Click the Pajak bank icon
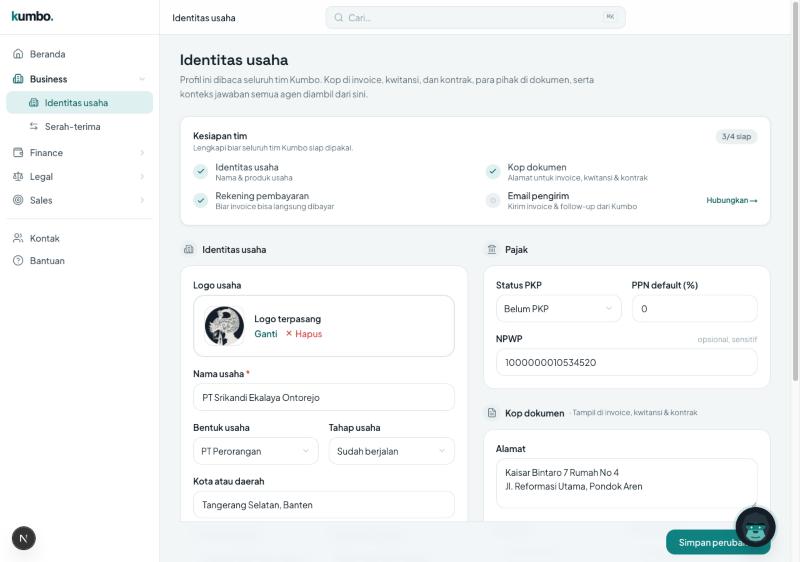Image resolution: width=800 pixels, height=562 pixels. [x=492, y=249]
